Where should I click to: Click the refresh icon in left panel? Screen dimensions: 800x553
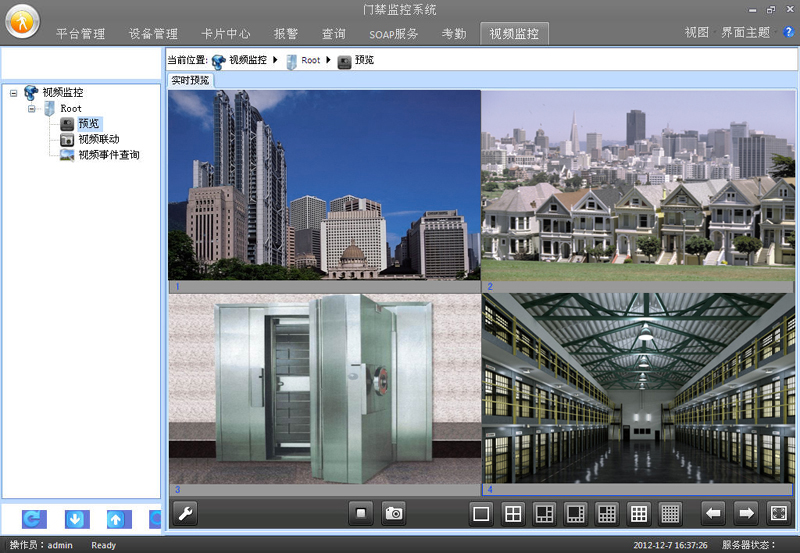[x=34, y=519]
